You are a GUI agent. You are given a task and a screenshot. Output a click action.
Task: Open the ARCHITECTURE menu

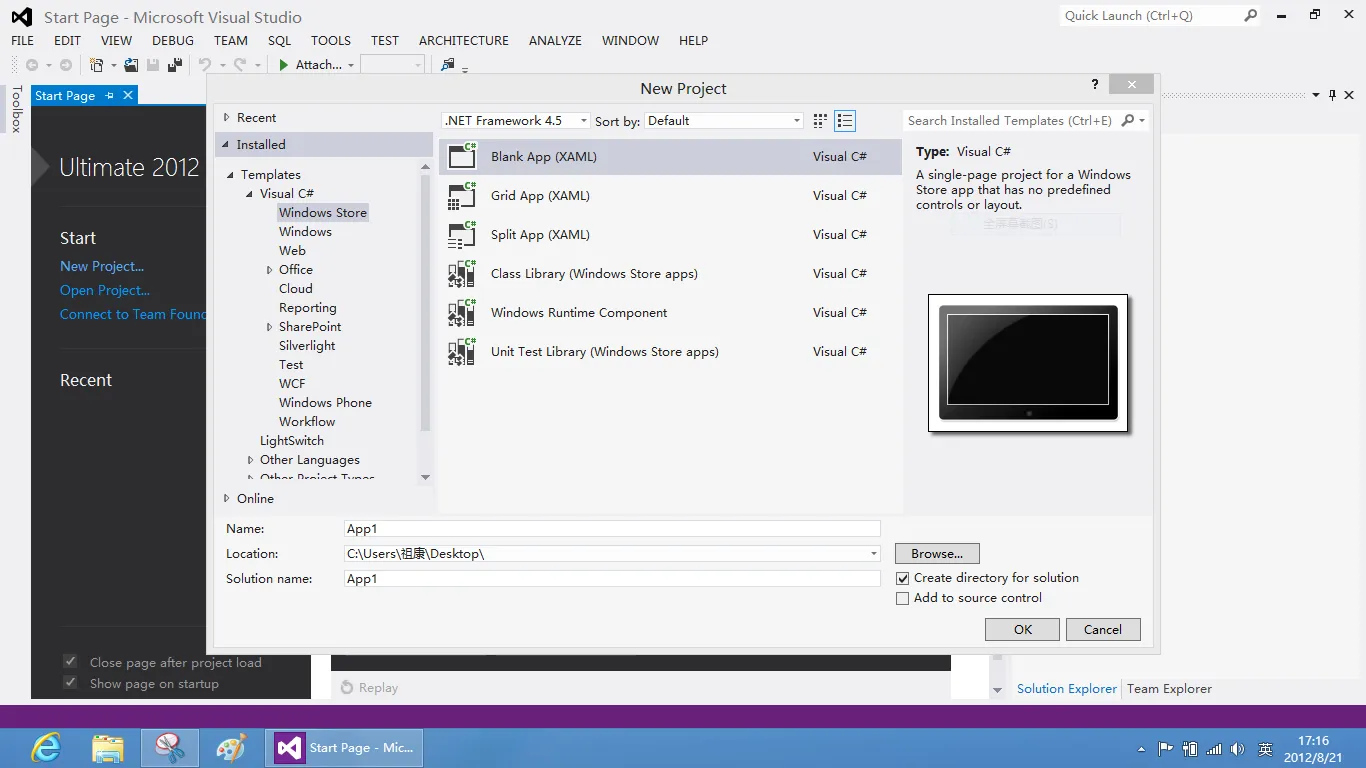coord(463,41)
